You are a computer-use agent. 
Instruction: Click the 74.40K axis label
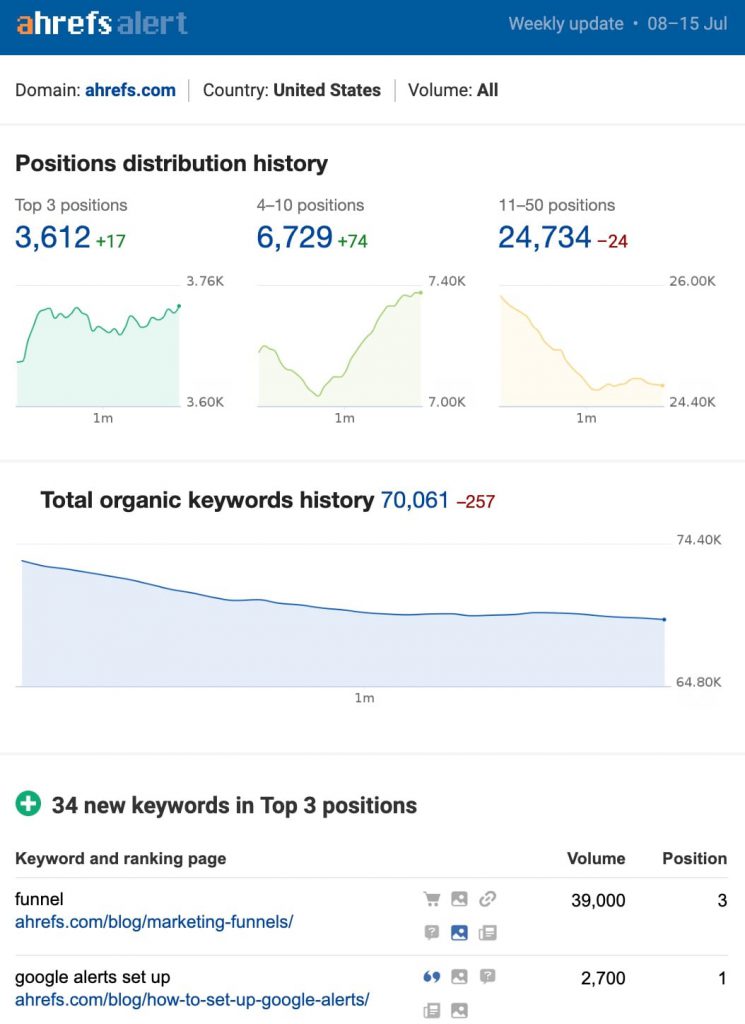pyautogui.click(x=699, y=539)
